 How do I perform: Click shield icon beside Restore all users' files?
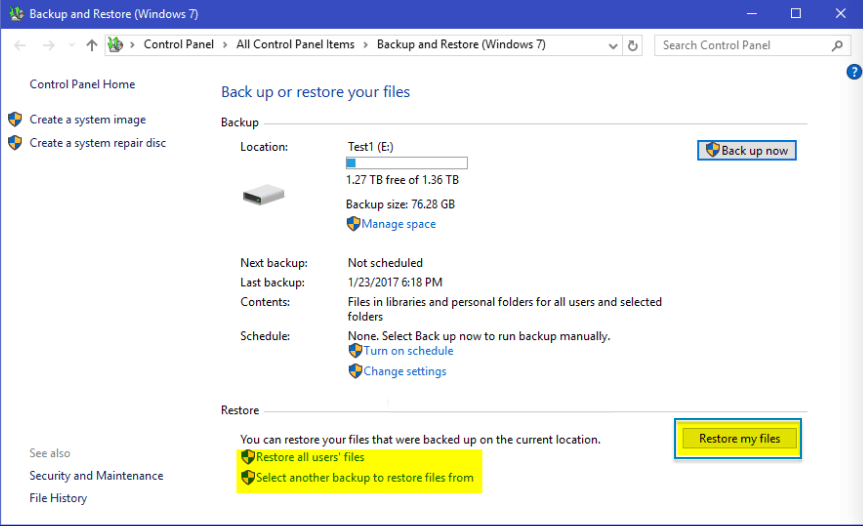[x=248, y=457]
